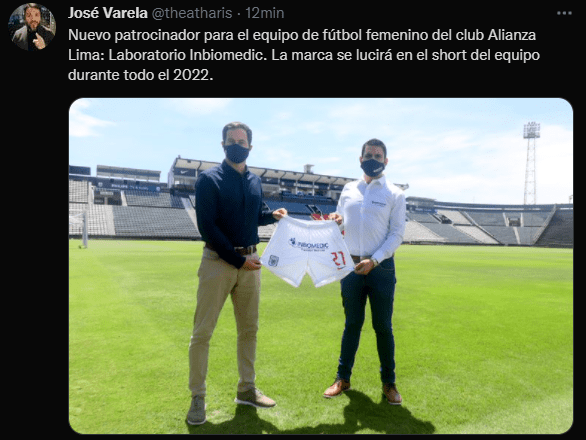The width and height of the screenshot is (586, 440).
Task: Click the tweet text about Inbiomedic sponsor
Action: point(304,55)
